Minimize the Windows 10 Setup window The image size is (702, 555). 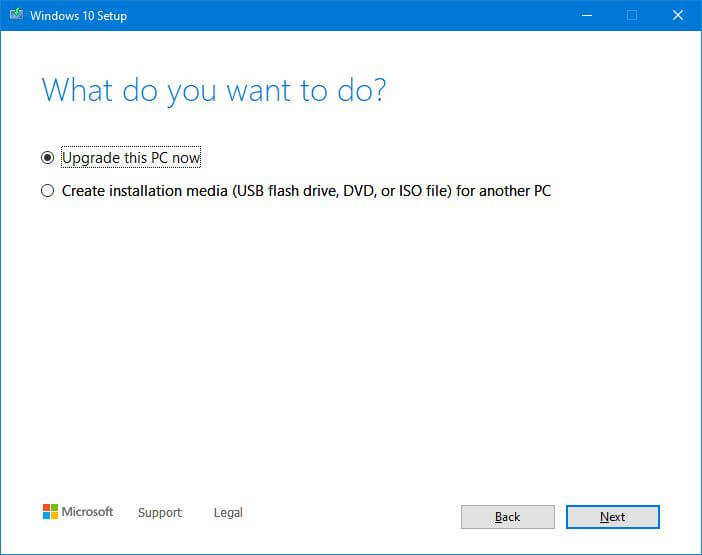587,15
